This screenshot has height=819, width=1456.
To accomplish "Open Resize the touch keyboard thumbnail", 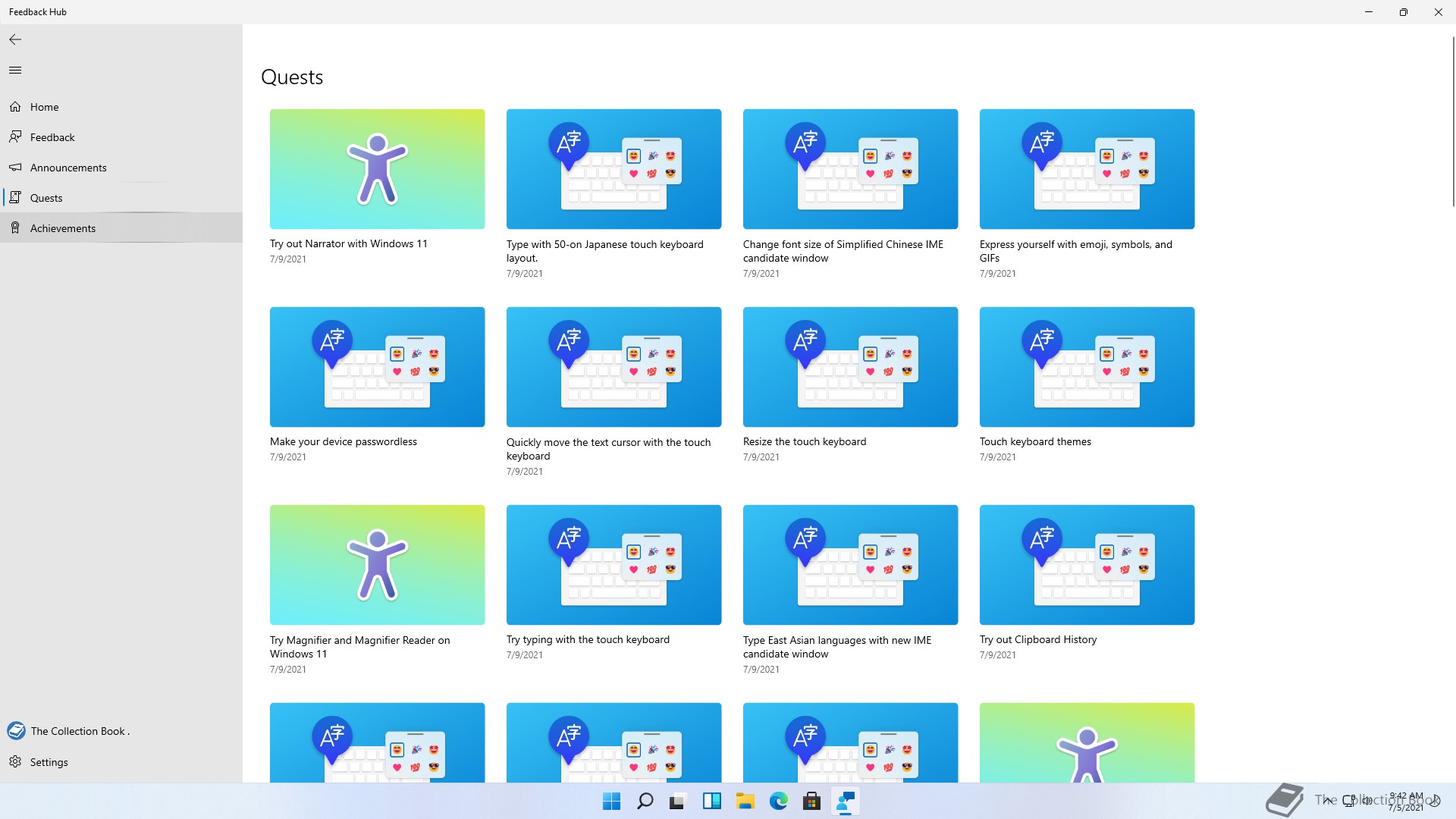I will (x=850, y=367).
